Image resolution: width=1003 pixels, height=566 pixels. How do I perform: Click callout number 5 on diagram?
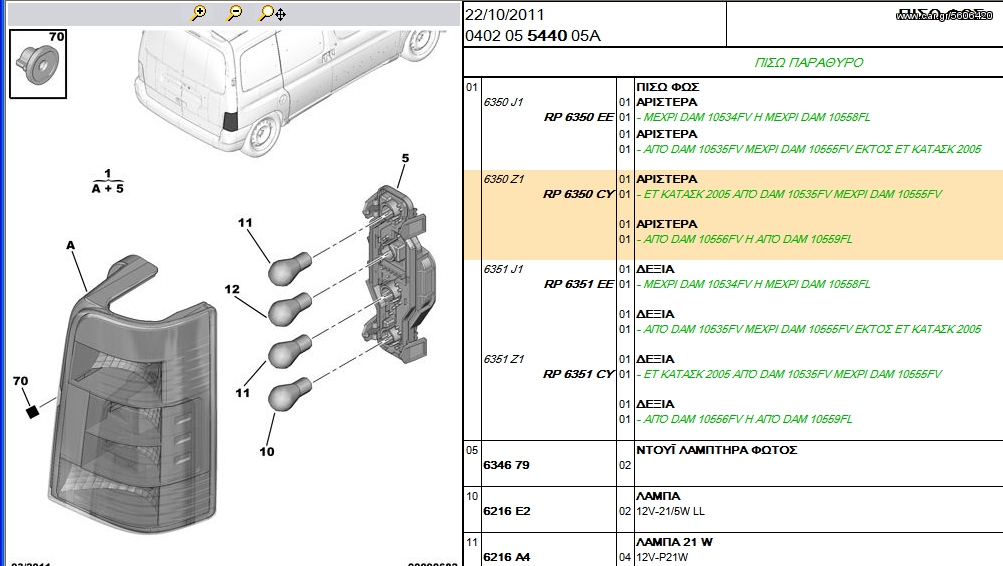(x=405, y=158)
